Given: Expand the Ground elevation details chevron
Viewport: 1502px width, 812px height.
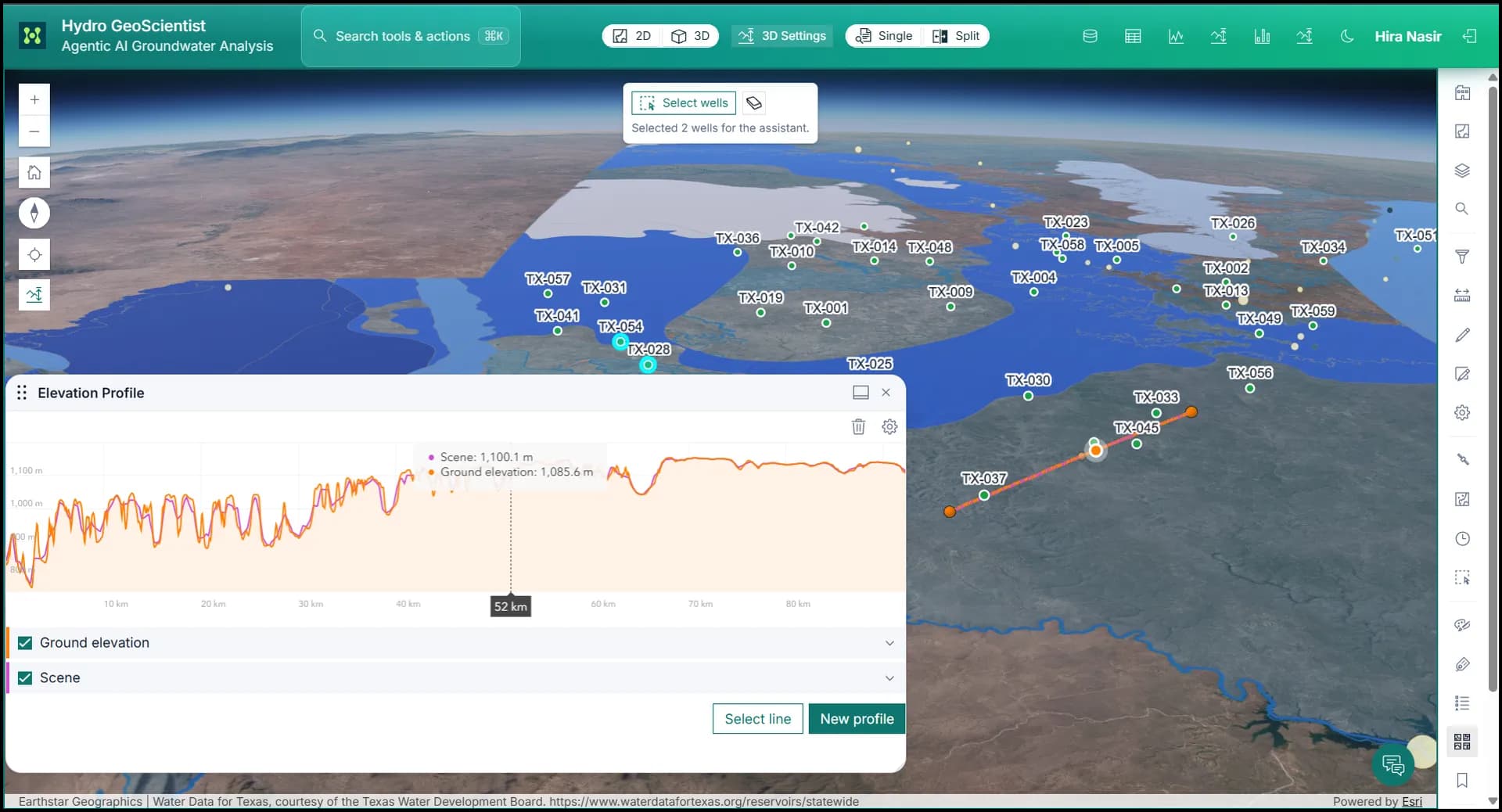Looking at the screenshot, I should coord(889,643).
